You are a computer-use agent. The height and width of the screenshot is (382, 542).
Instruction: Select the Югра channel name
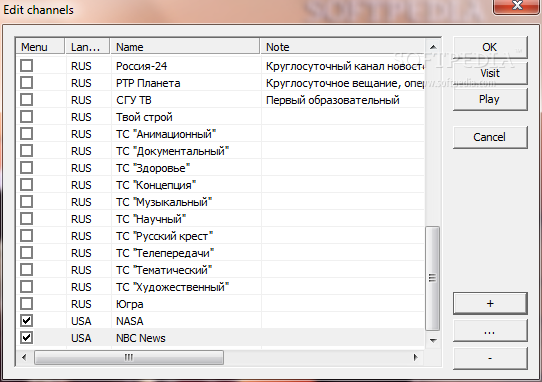130,304
